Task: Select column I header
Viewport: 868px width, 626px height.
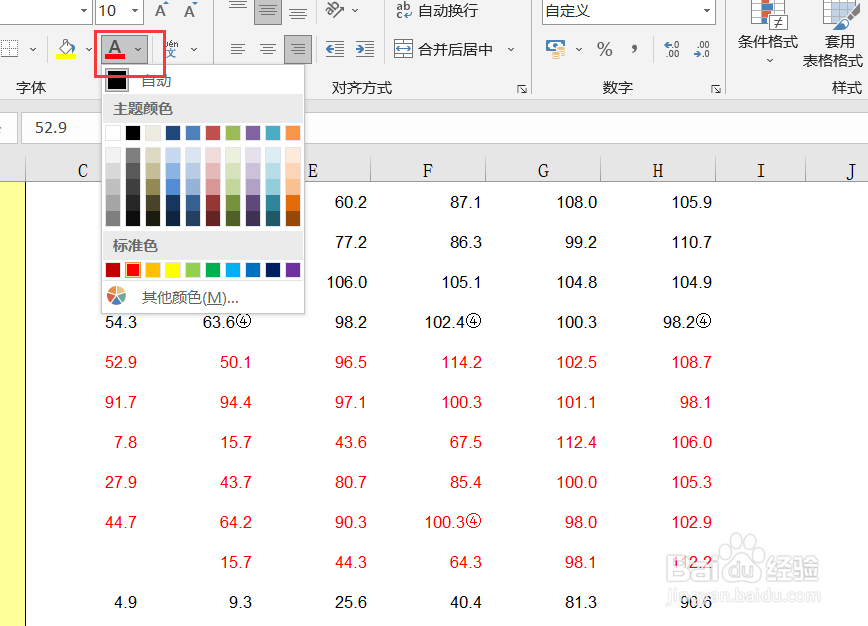Action: [x=761, y=170]
